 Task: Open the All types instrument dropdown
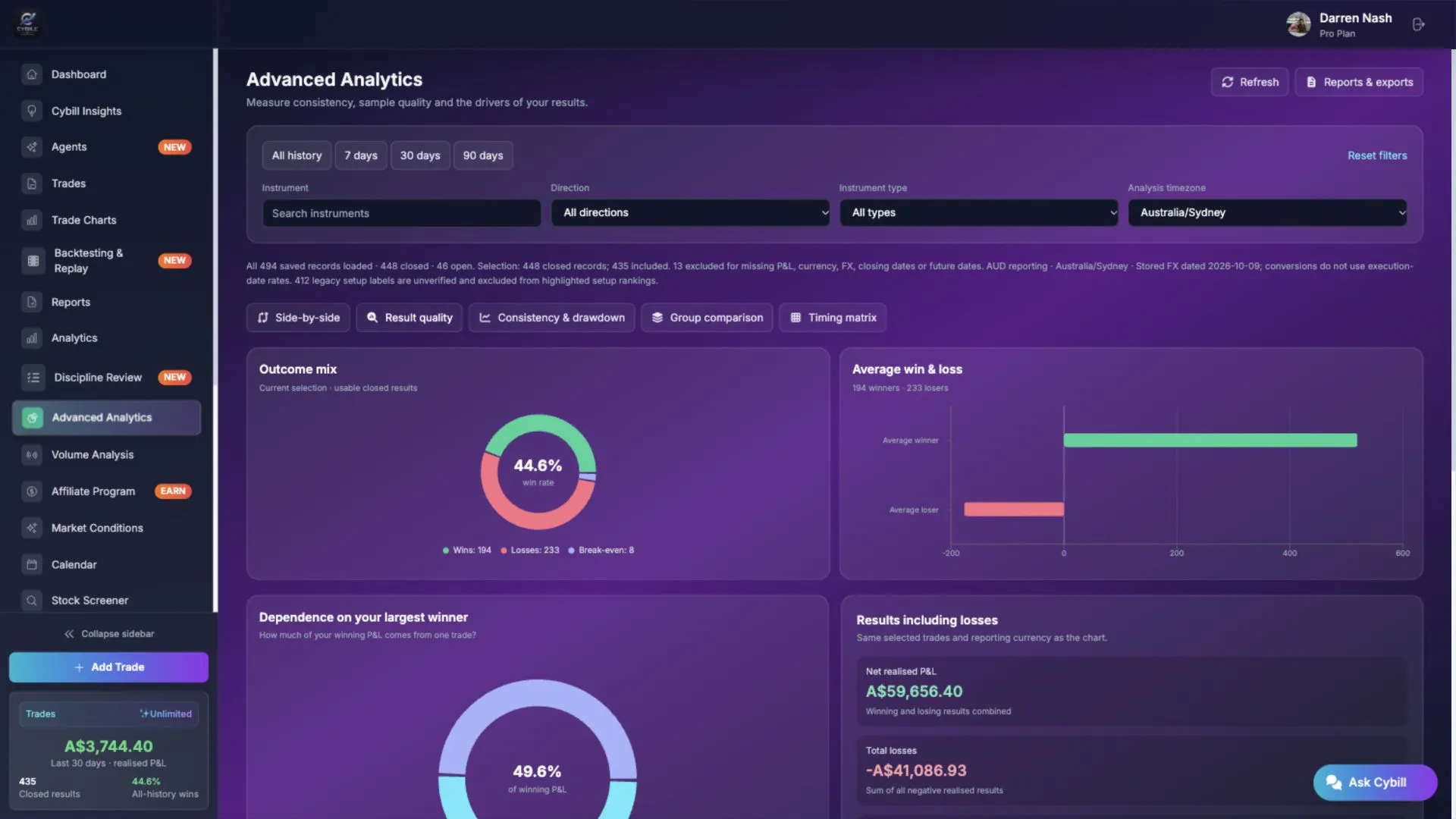tap(979, 212)
